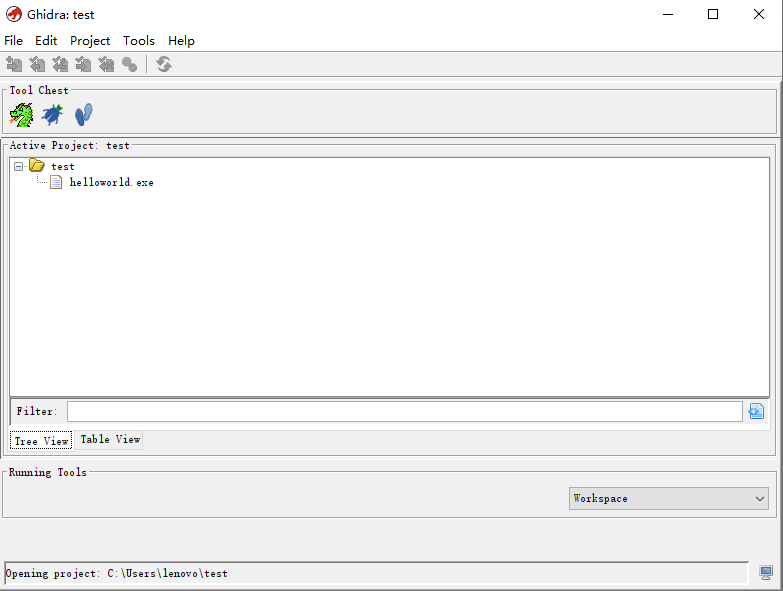The image size is (783, 591).
Task: Click the fourth version control toolbar icon
Action: pos(83,64)
